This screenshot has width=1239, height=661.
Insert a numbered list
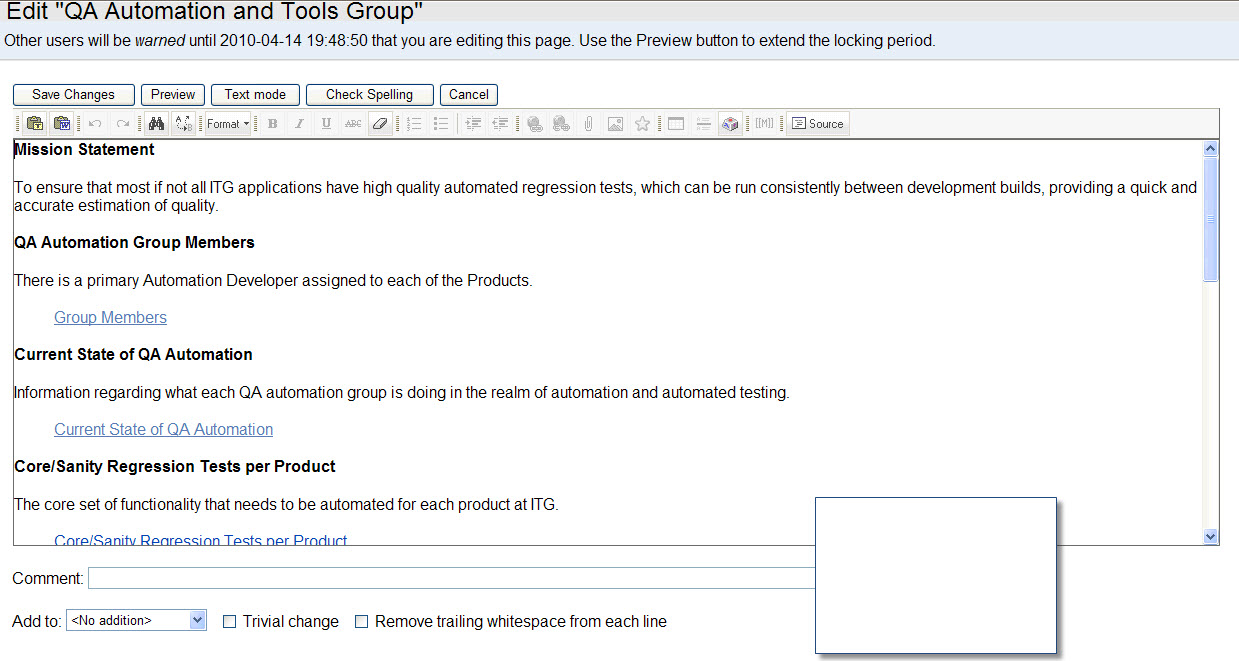414,124
